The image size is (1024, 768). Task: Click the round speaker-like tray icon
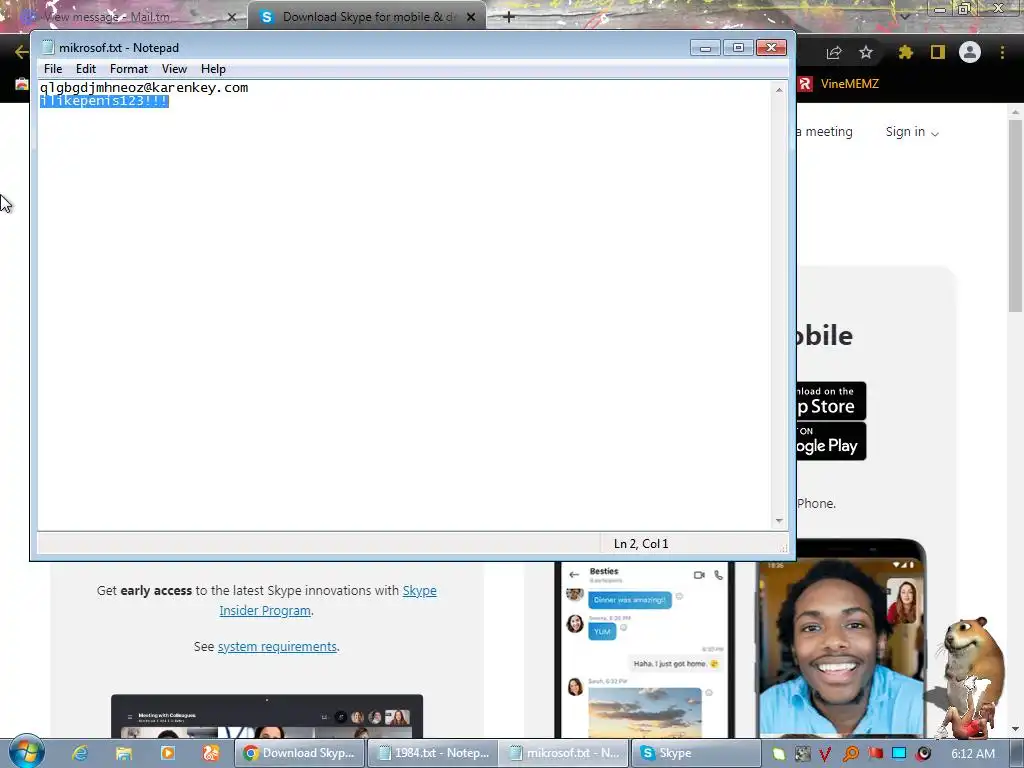pos(923,754)
